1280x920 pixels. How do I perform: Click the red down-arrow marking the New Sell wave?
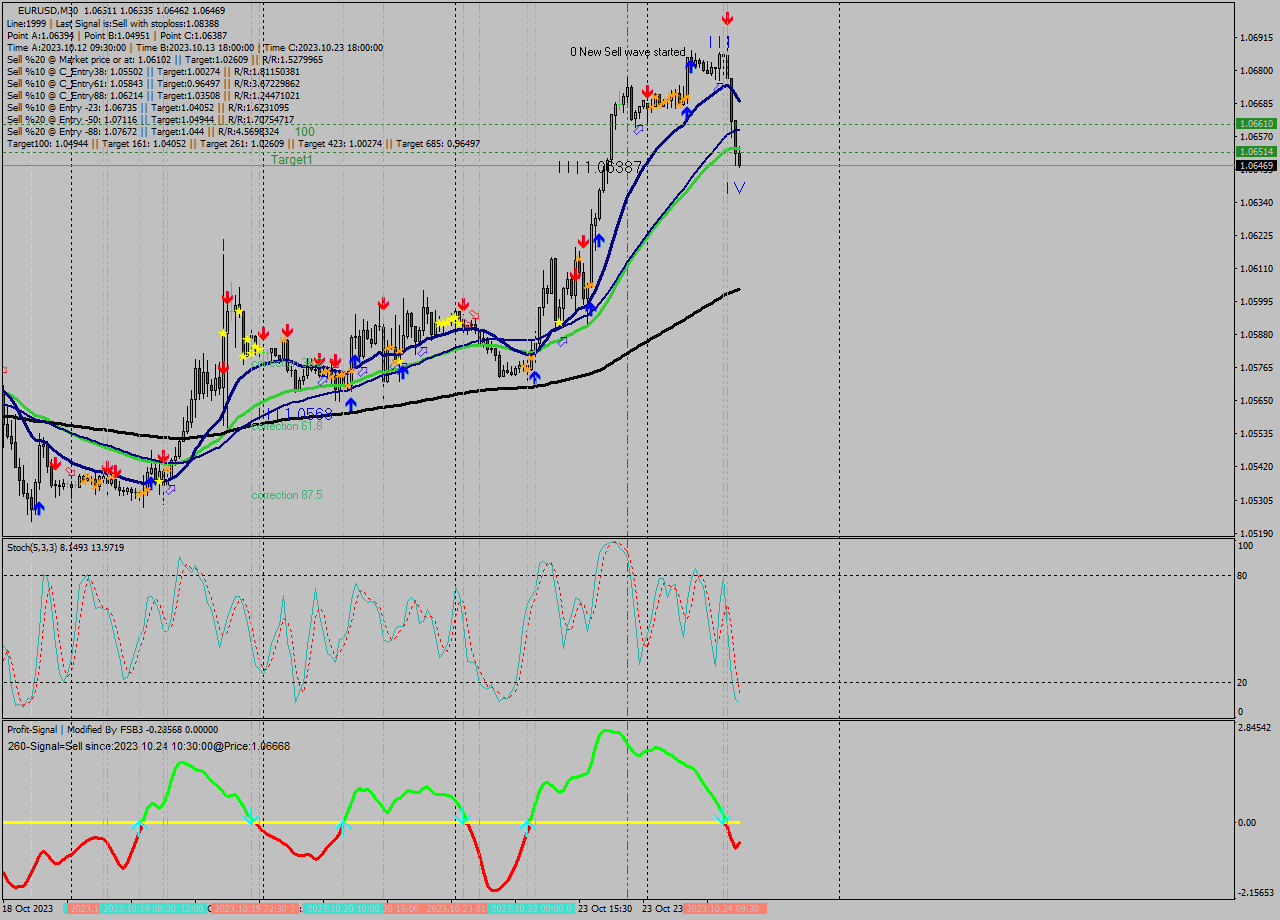click(648, 92)
